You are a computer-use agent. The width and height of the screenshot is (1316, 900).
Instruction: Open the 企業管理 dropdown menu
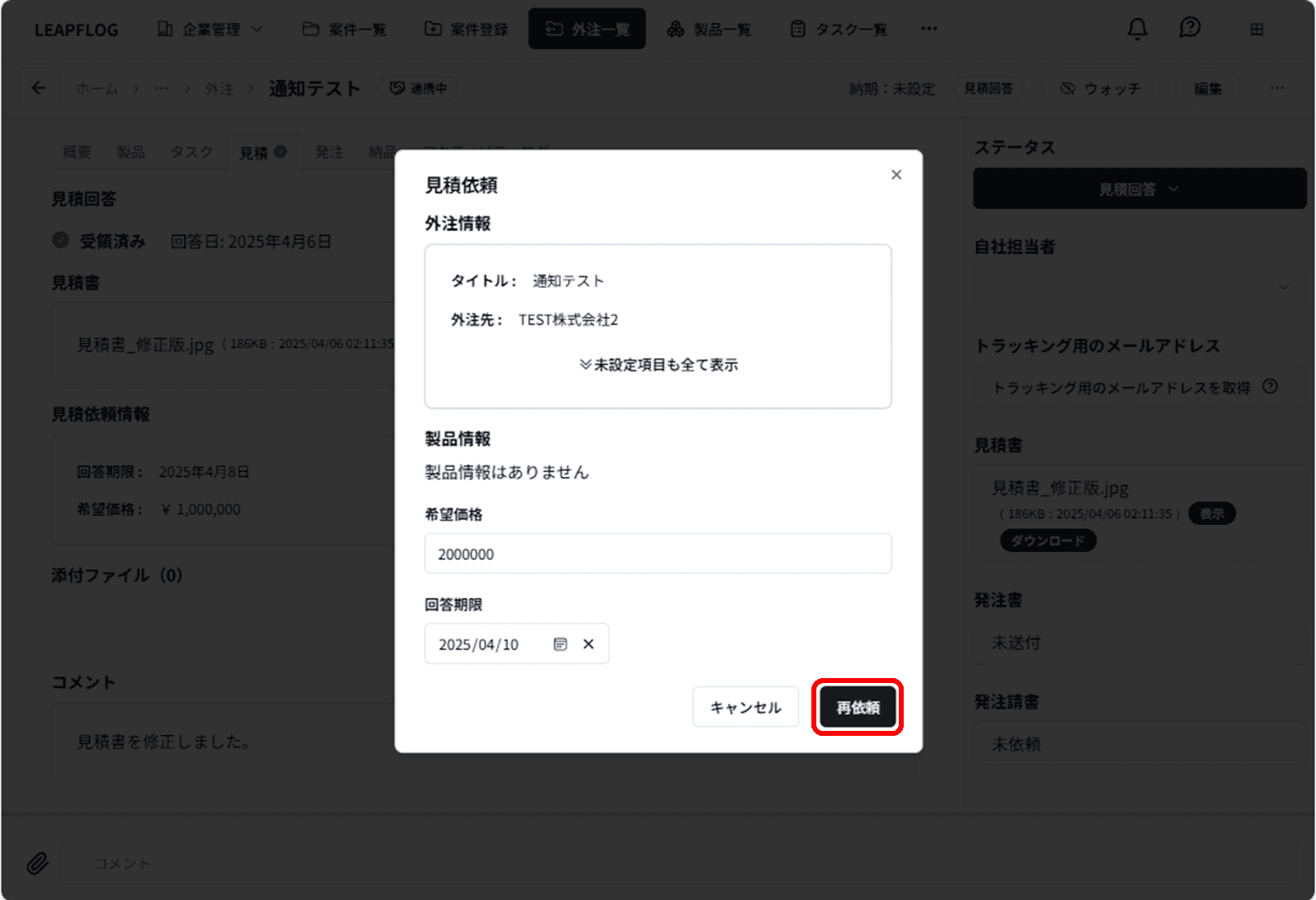210,29
